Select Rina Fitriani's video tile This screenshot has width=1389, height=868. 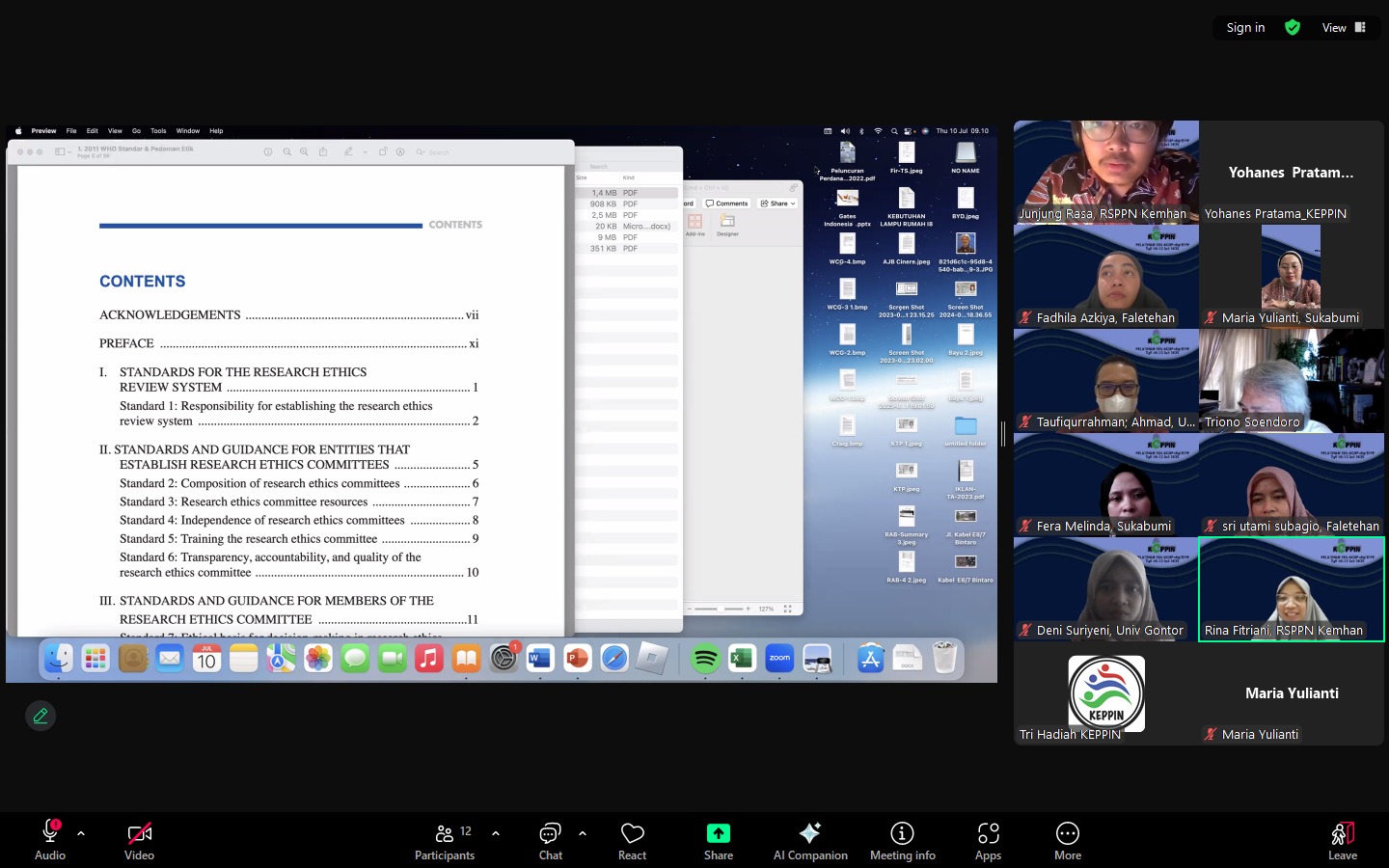pos(1291,588)
